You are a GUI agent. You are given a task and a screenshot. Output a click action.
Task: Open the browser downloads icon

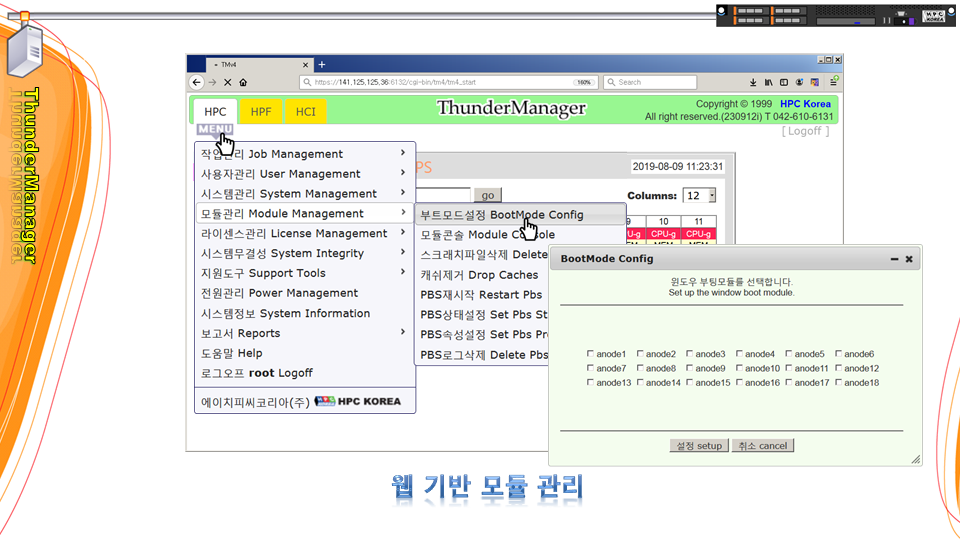[753, 82]
